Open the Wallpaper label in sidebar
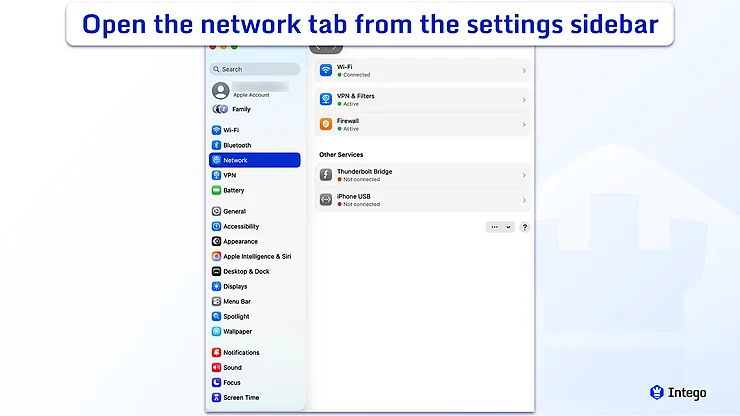740x416 pixels. 237,331
